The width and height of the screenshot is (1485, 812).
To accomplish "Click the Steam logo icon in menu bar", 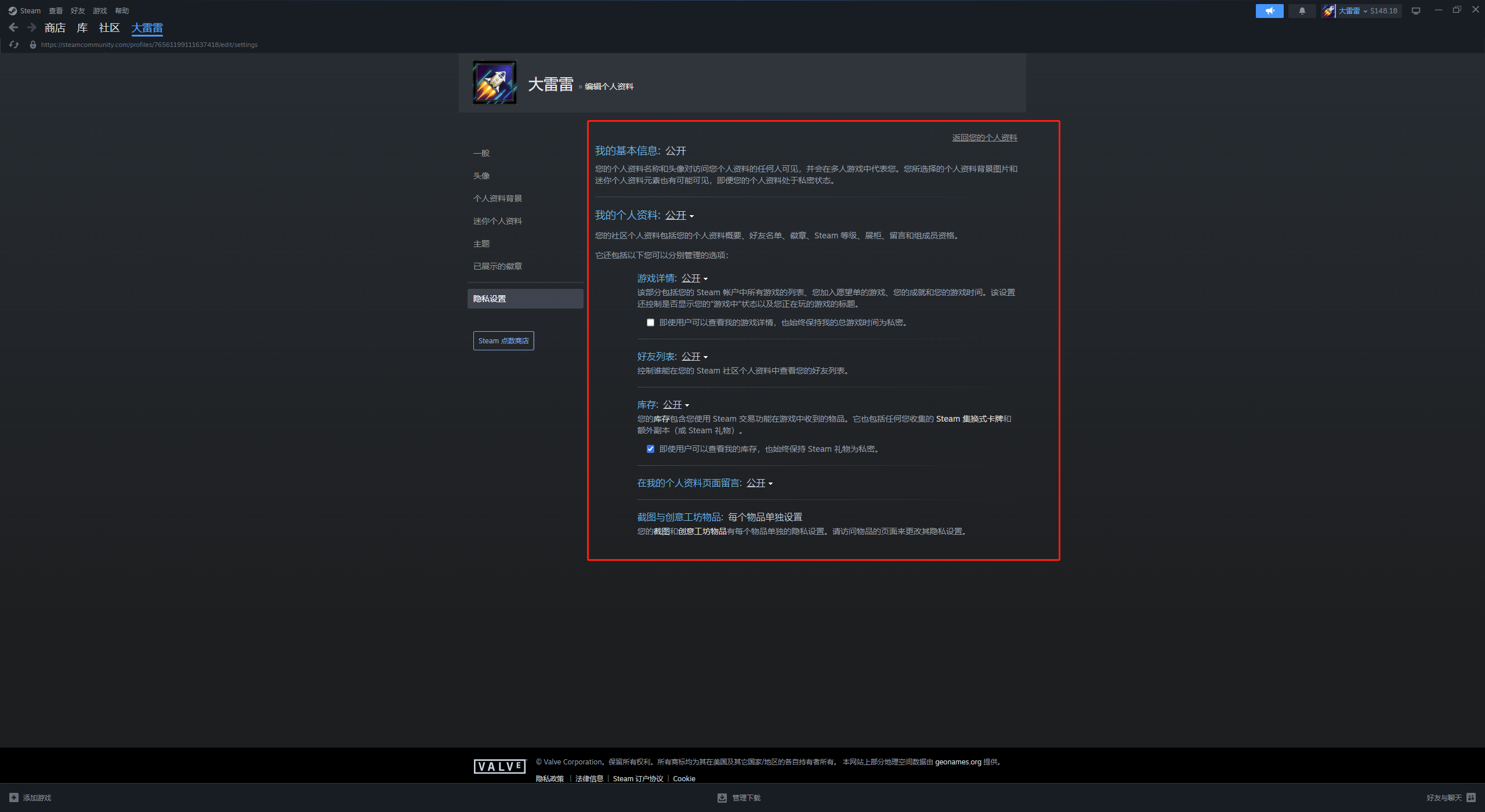I will 13,11.
